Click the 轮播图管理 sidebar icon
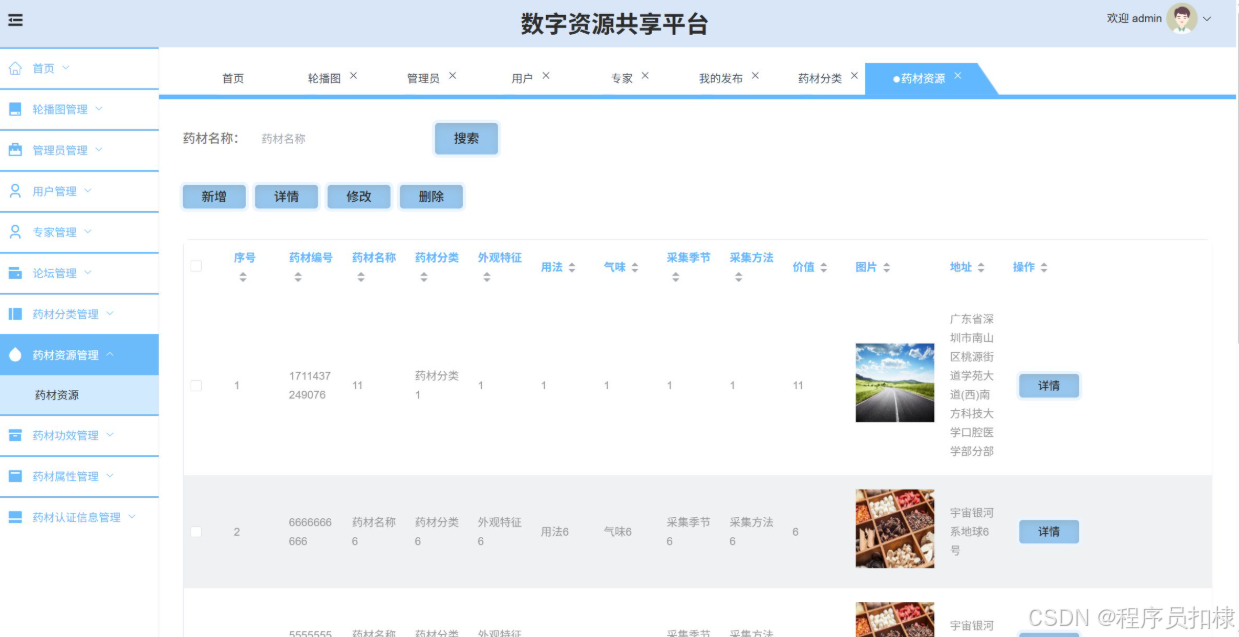 click(15, 109)
